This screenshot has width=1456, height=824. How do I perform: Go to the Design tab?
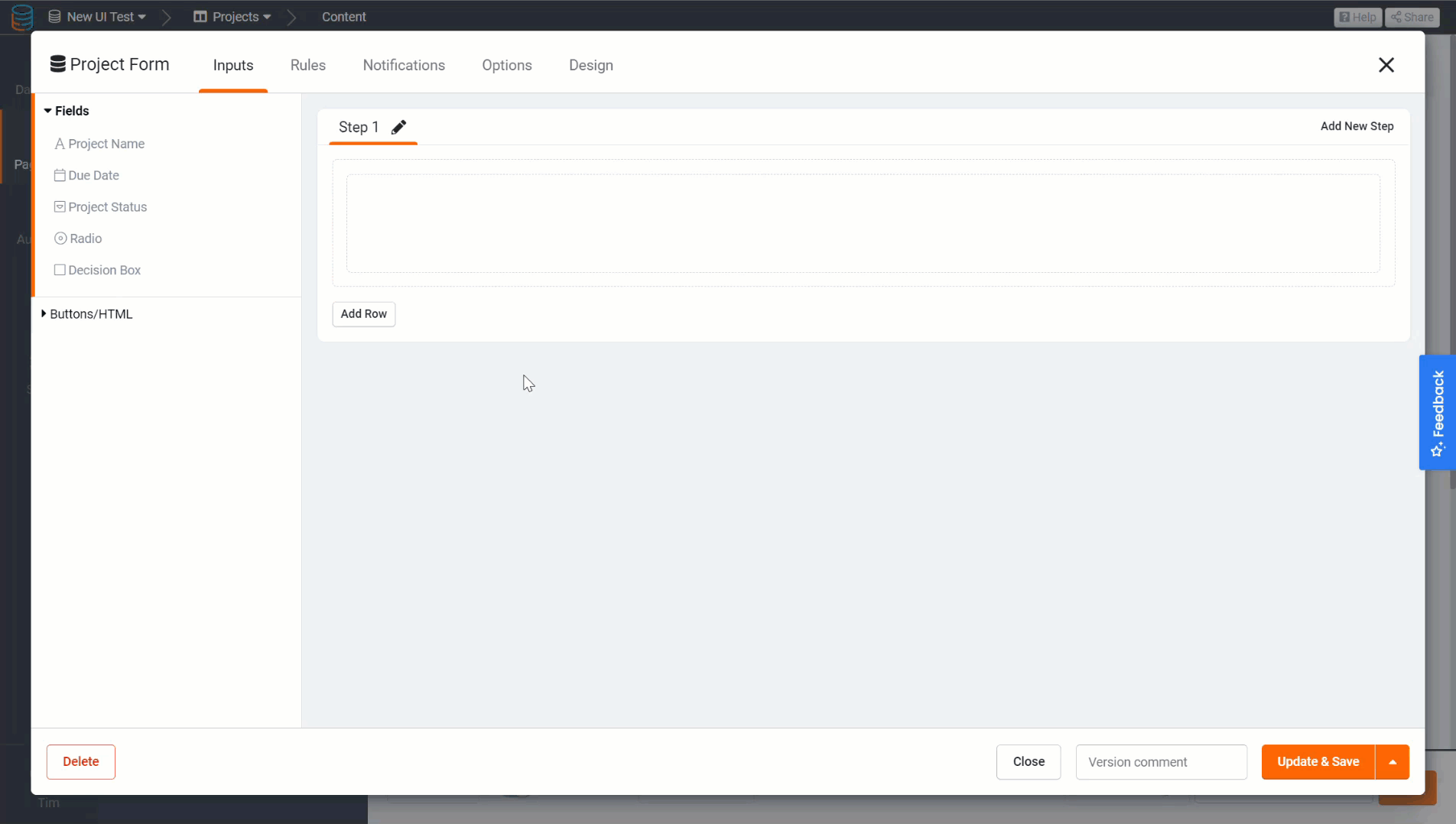click(591, 66)
